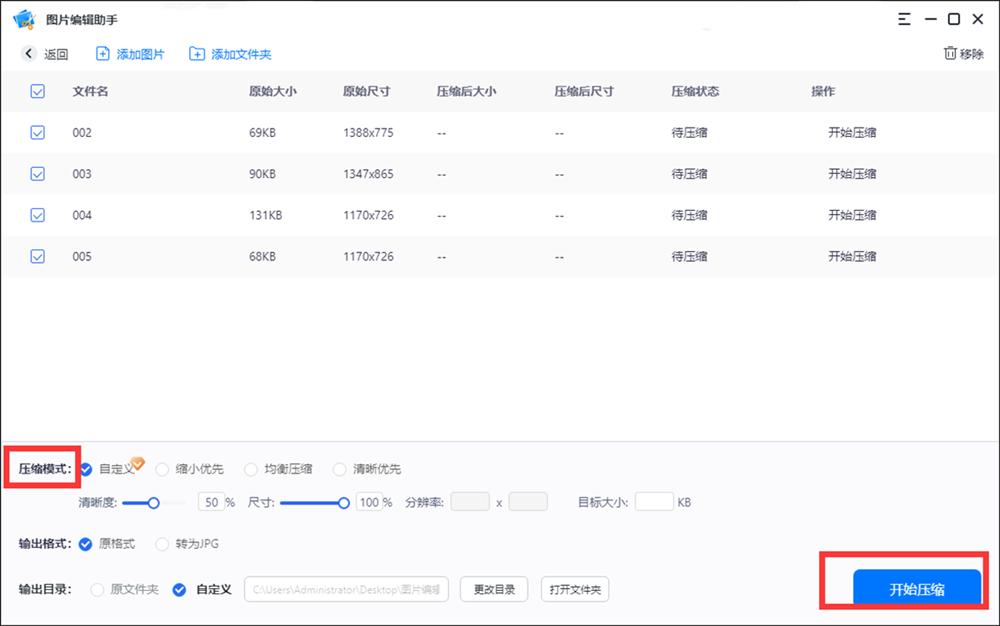Image resolution: width=1000 pixels, height=626 pixels.
Task: Uncheck the checkbox for file 002
Action: (x=37, y=132)
